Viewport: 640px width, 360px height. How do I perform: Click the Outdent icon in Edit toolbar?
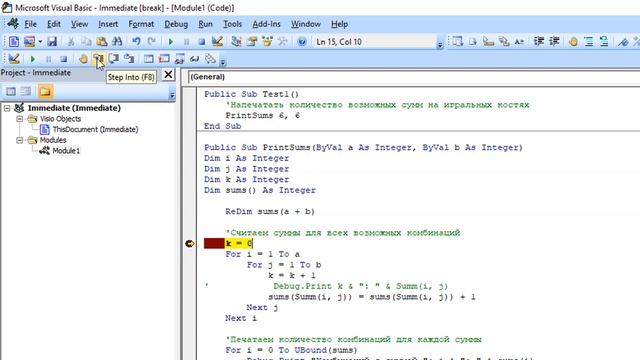[554, 41]
